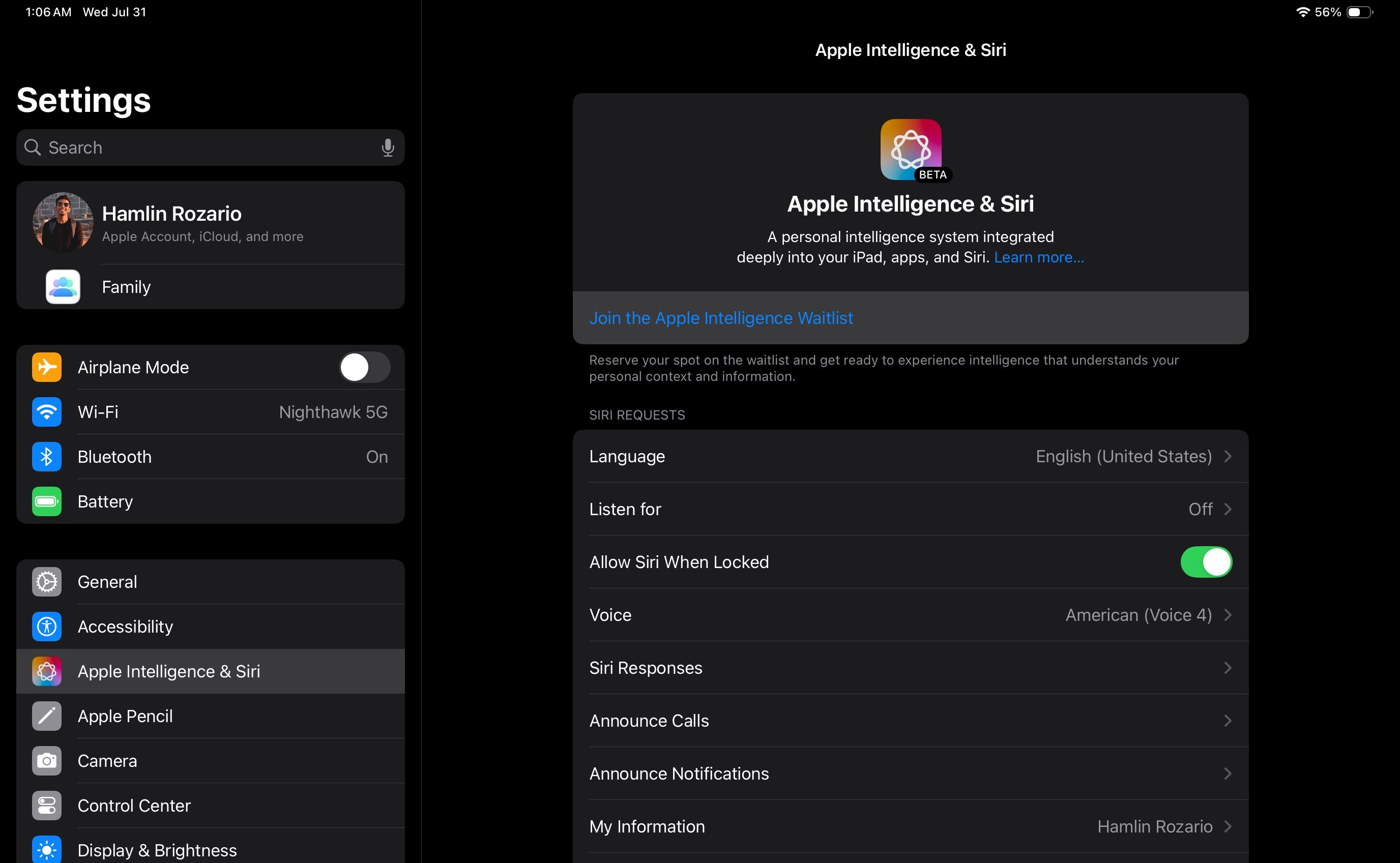Click Learn more about Apple Intelligence

click(1037, 257)
